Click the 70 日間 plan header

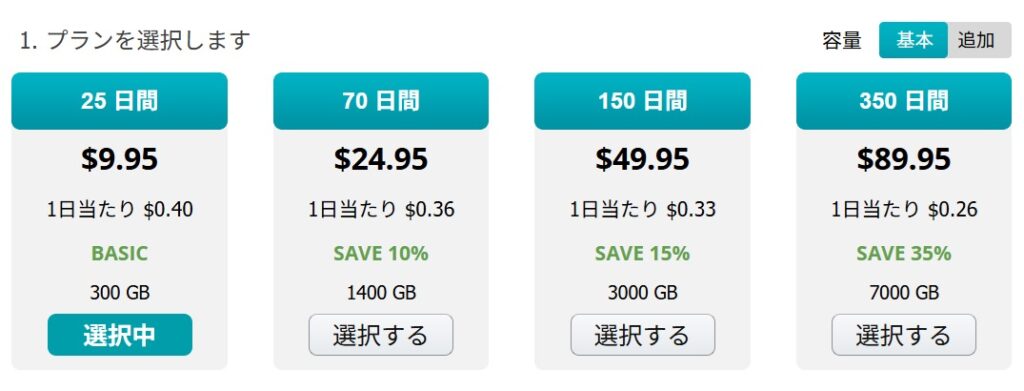381,101
